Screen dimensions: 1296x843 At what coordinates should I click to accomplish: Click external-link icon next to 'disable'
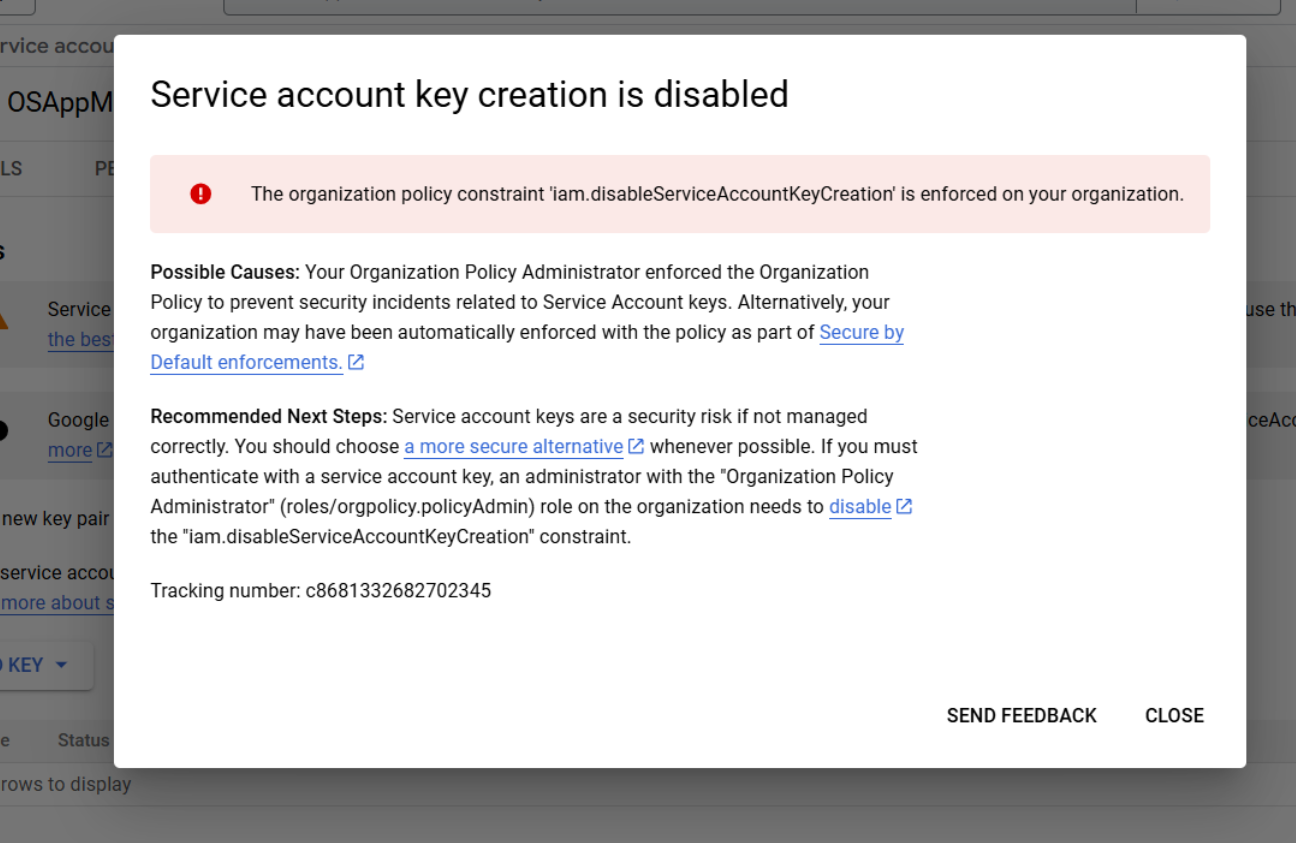coord(904,507)
